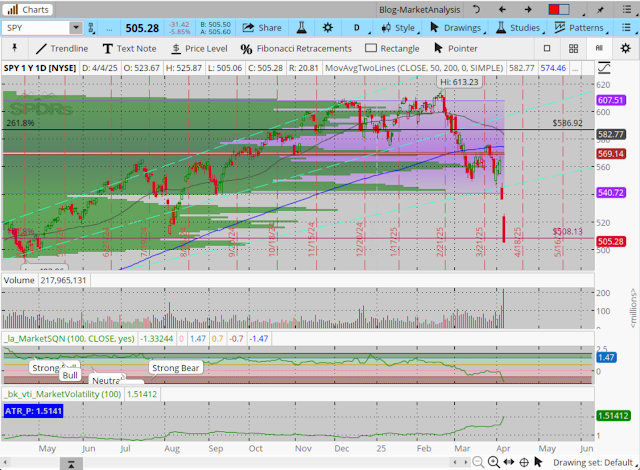Screen dimensions: 640x470
Task: Enable the crosshair cursor icon at bottom
Action: pyautogui.click(x=524, y=462)
